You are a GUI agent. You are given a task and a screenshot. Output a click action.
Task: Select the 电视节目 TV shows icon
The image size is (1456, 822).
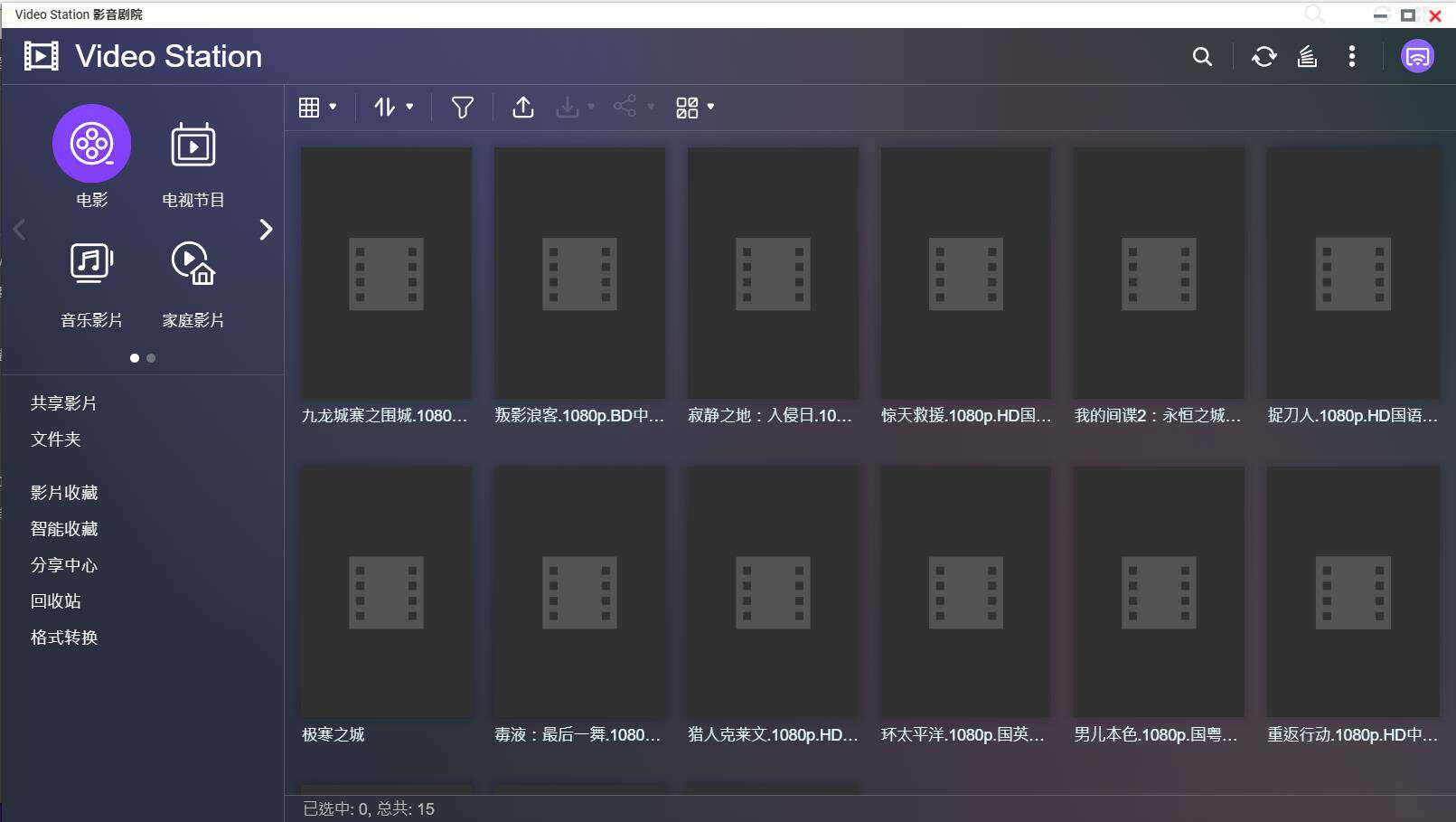pyautogui.click(x=193, y=145)
